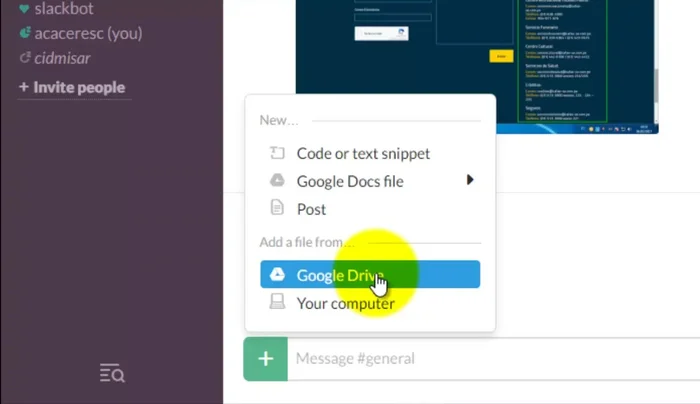Image resolution: width=700 pixels, height=404 pixels.
Task: Open the slackbot direct message
Action: 65,9
